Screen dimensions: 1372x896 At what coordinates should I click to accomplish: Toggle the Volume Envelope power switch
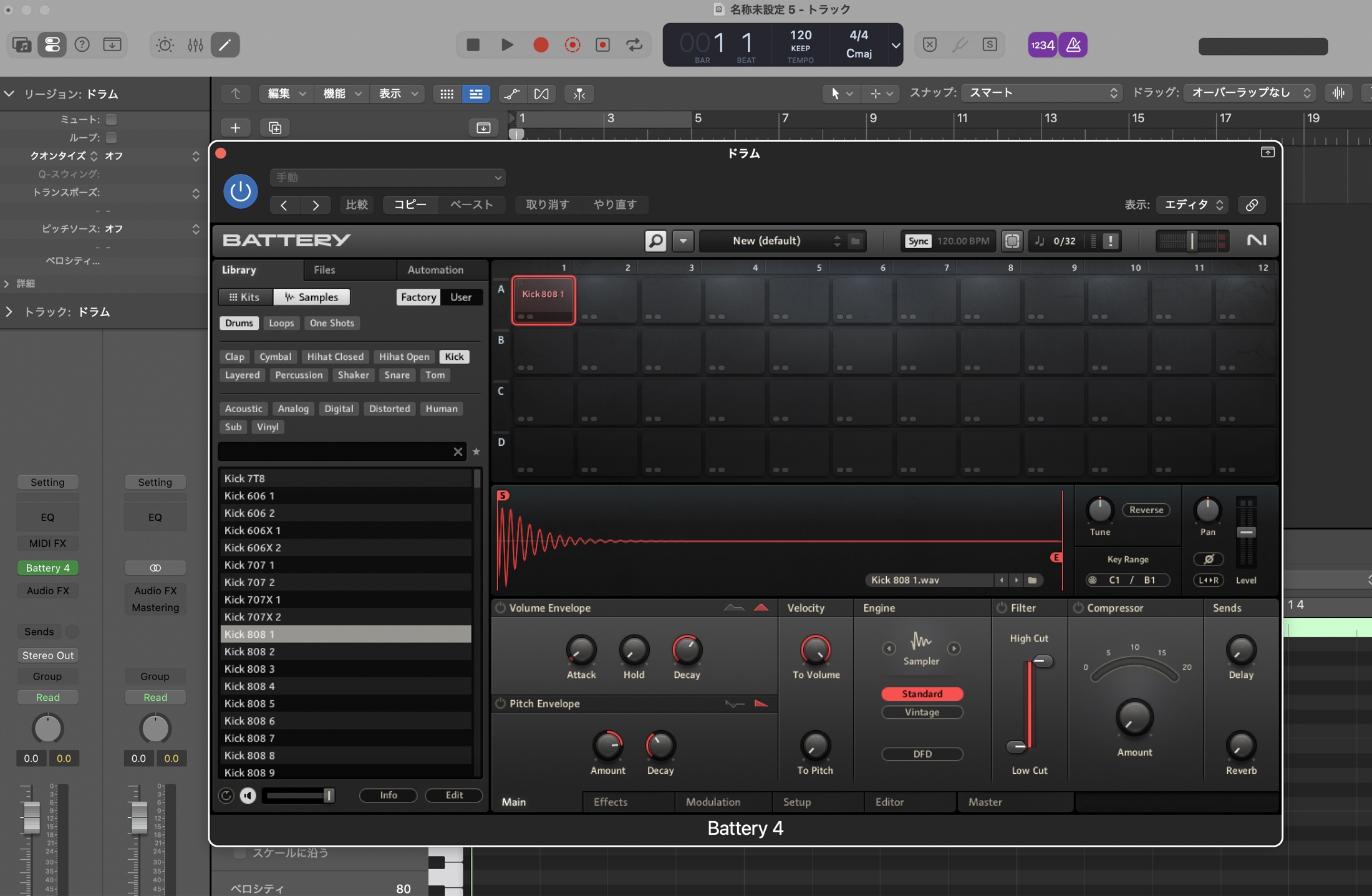point(500,607)
